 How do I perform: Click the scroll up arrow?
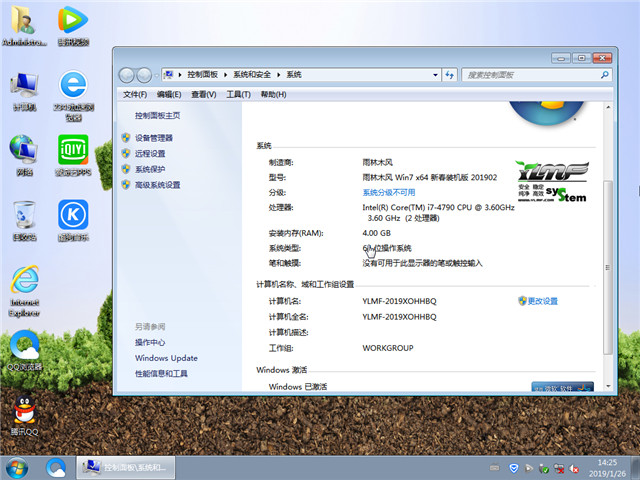pos(608,107)
